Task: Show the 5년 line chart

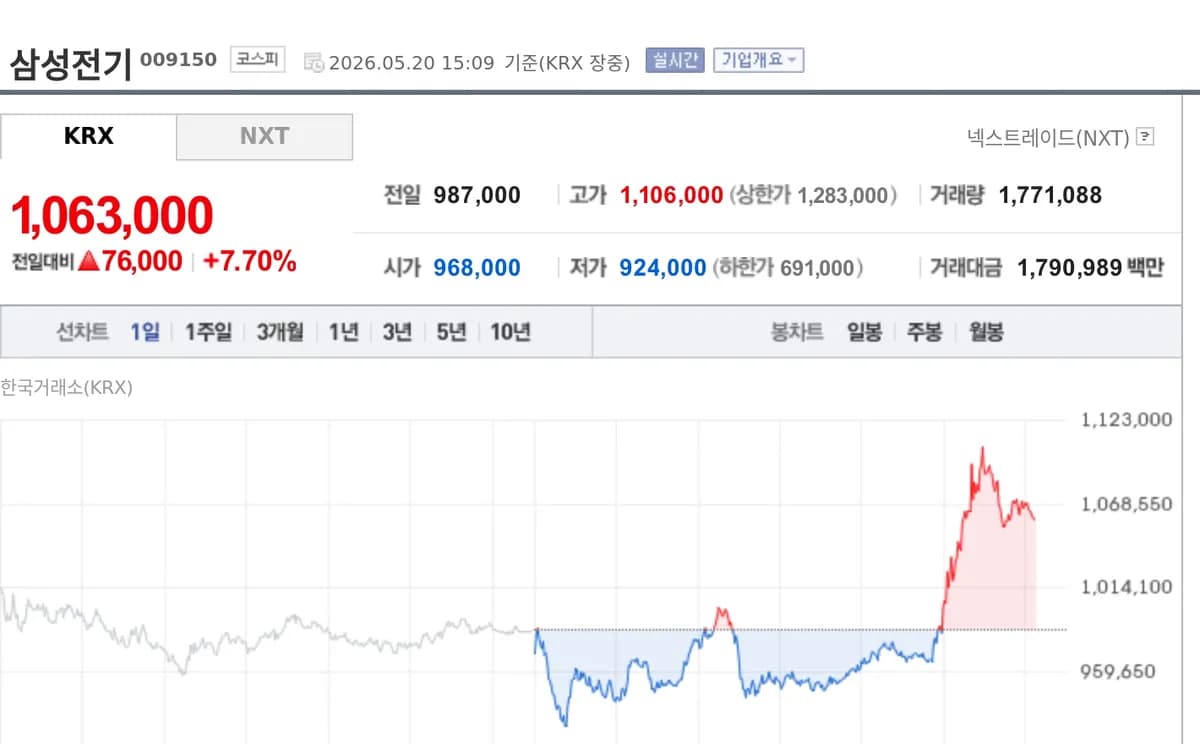Action: [451, 332]
